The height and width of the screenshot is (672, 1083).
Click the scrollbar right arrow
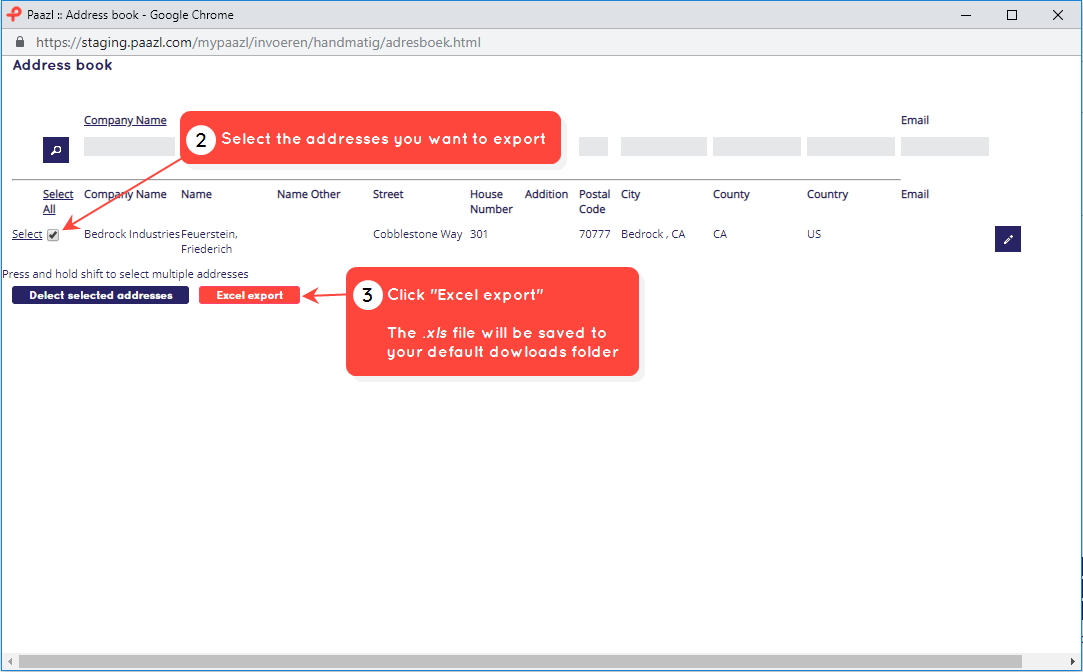pyautogui.click(x=1073, y=662)
